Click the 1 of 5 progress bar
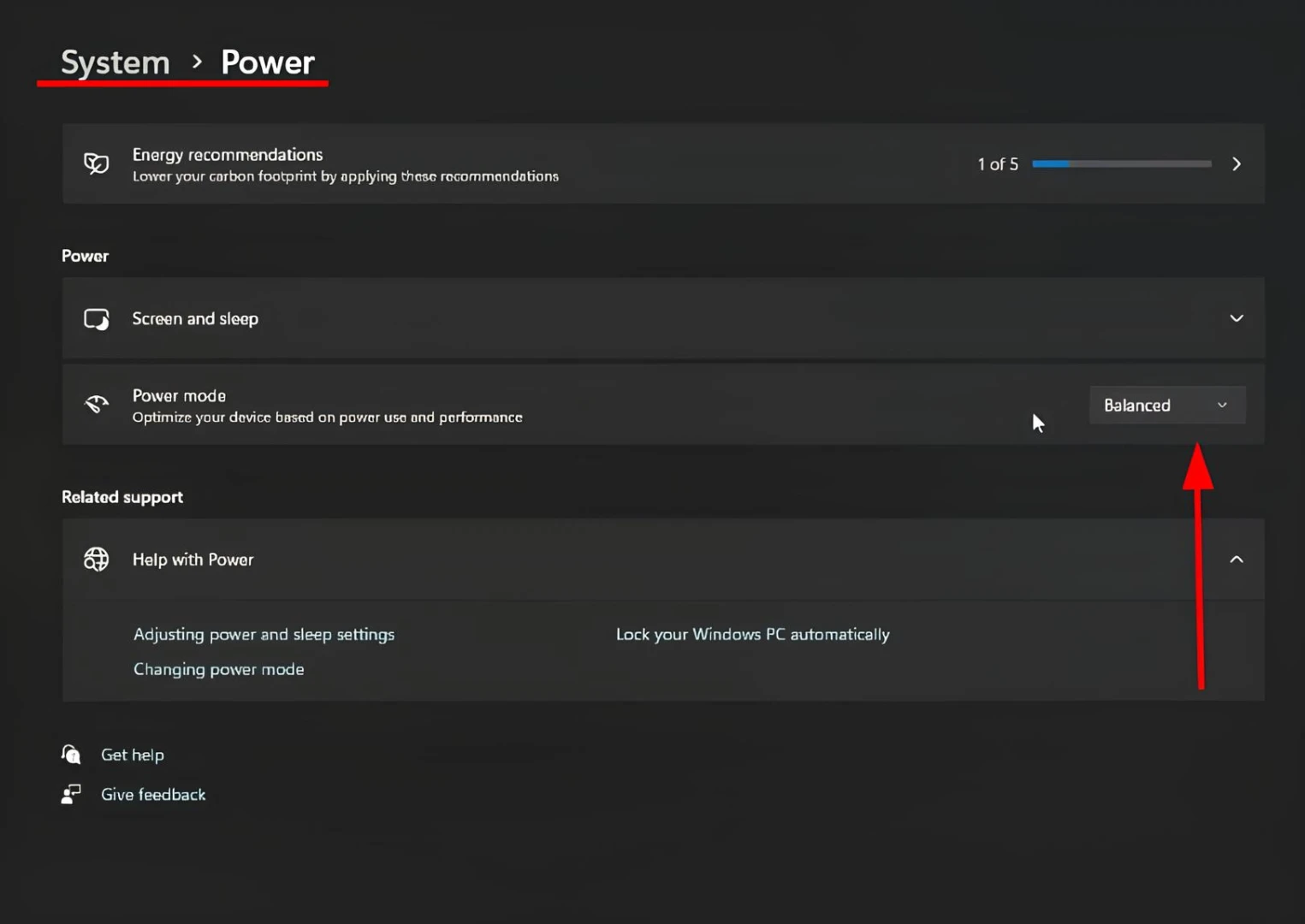 click(1122, 163)
